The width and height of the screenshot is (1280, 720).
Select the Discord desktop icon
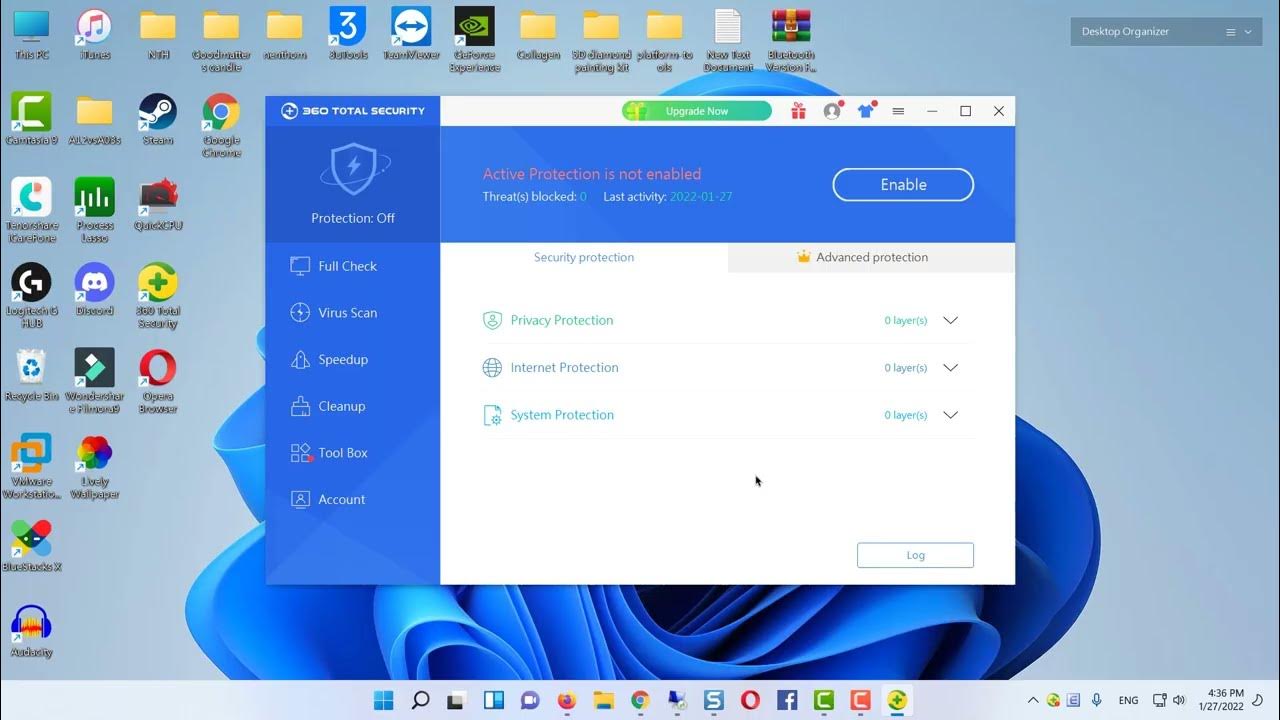point(95,290)
